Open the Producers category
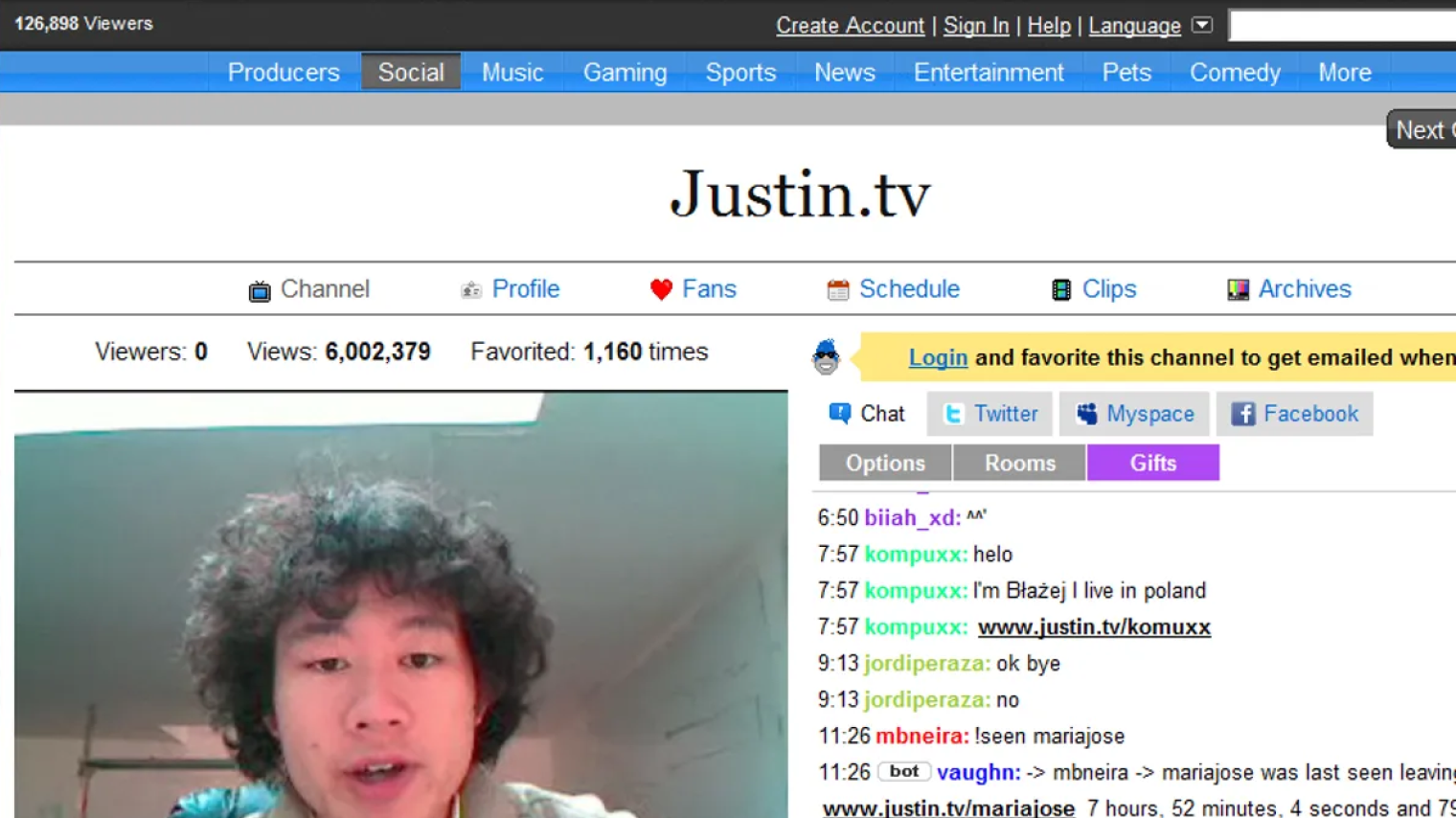 [284, 72]
